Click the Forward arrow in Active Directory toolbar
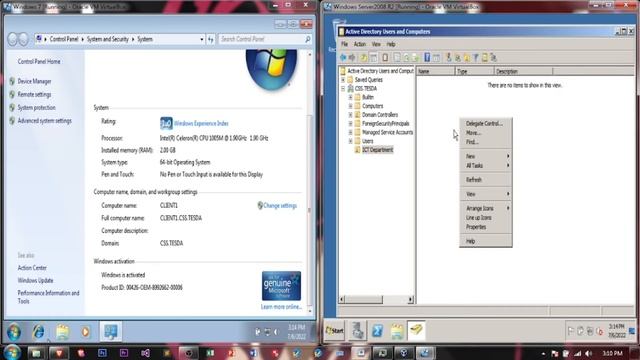 point(352,58)
